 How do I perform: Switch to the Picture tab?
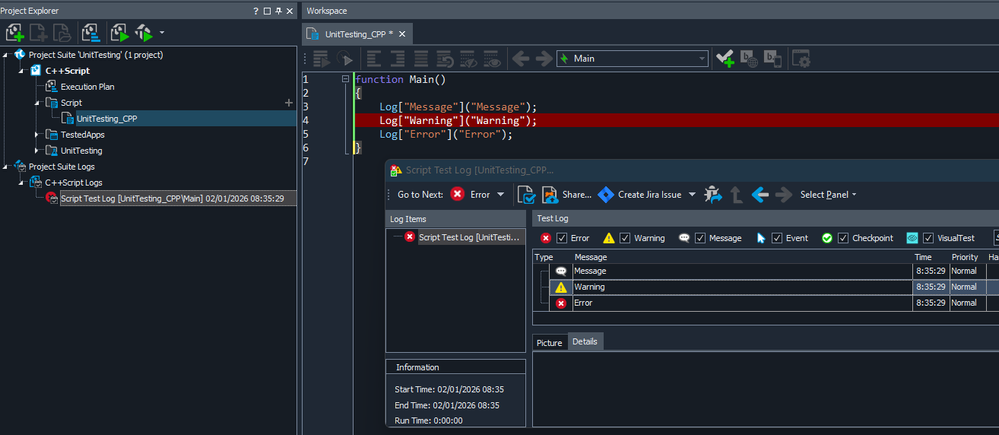(x=549, y=342)
